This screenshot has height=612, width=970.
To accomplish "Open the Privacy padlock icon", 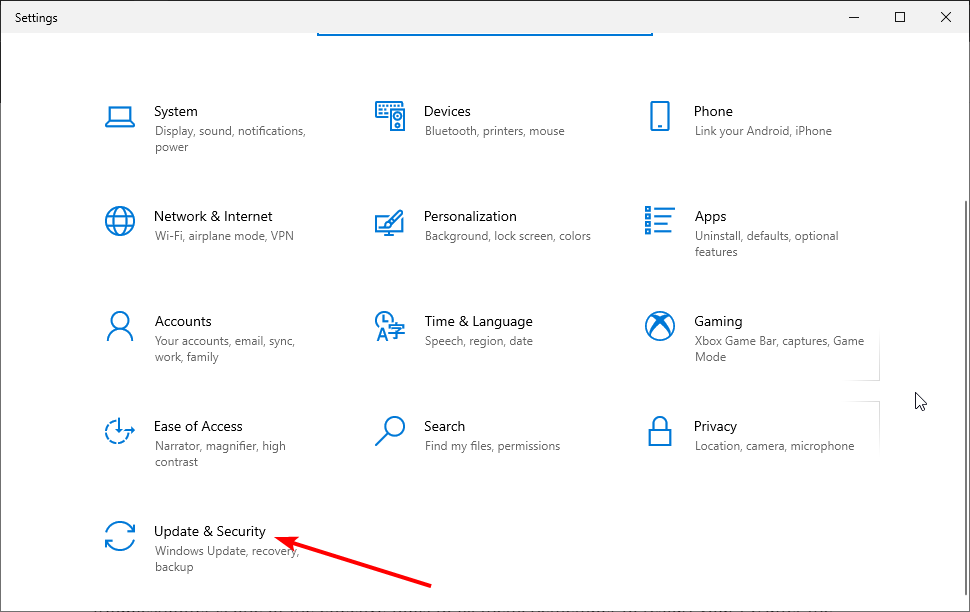I will point(659,431).
